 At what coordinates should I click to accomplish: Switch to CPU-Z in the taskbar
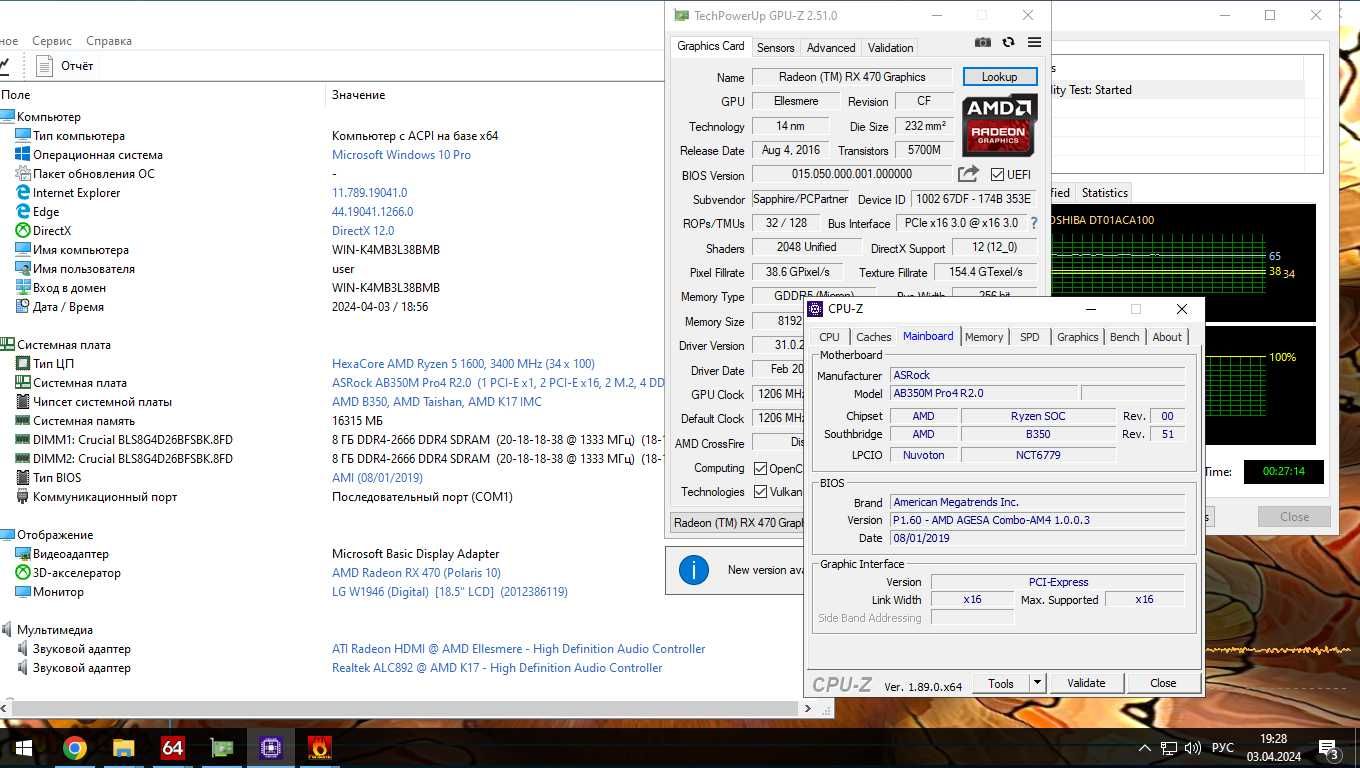coord(270,748)
